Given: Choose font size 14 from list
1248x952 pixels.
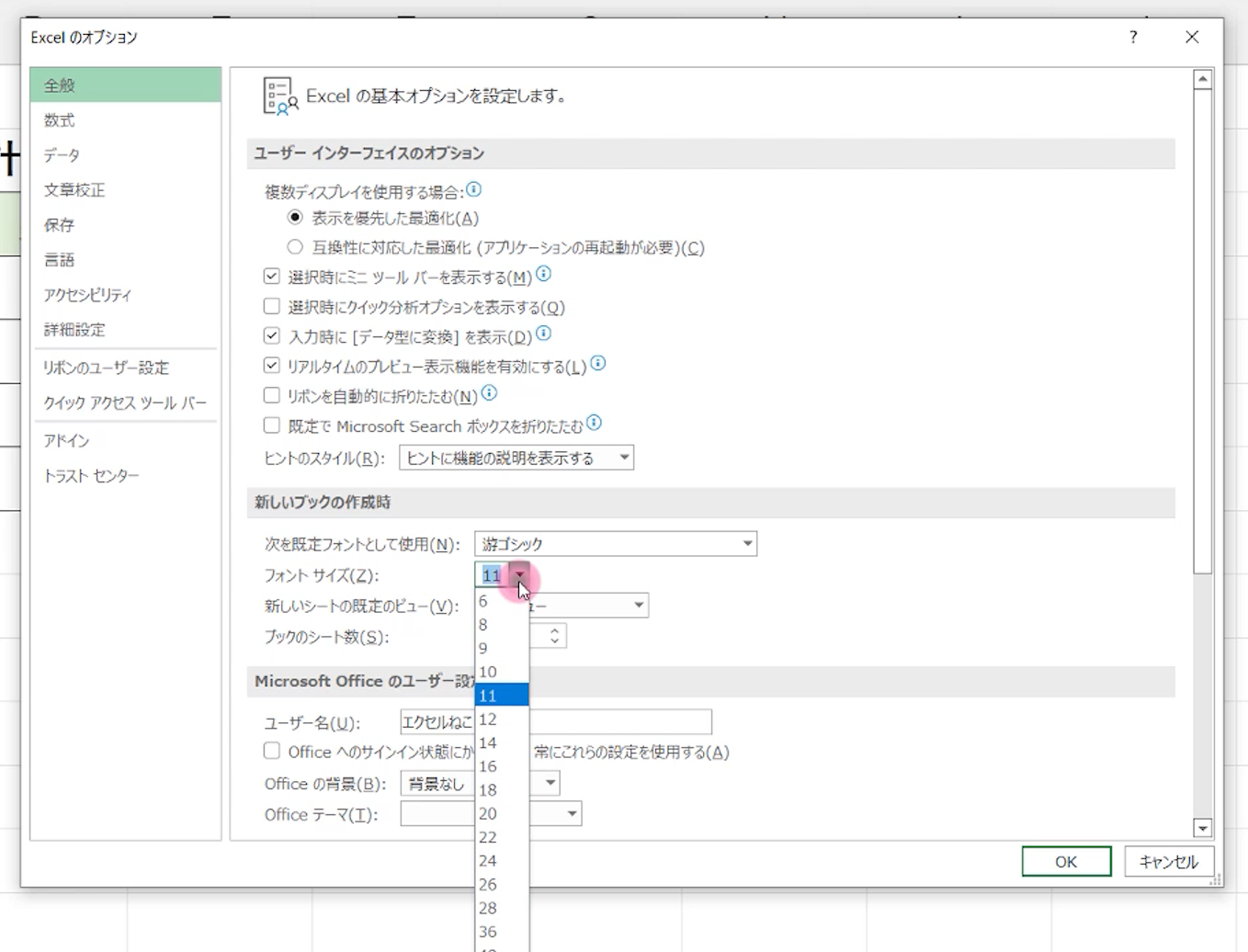Looking at the screenshot, I should tap(502, 742).
